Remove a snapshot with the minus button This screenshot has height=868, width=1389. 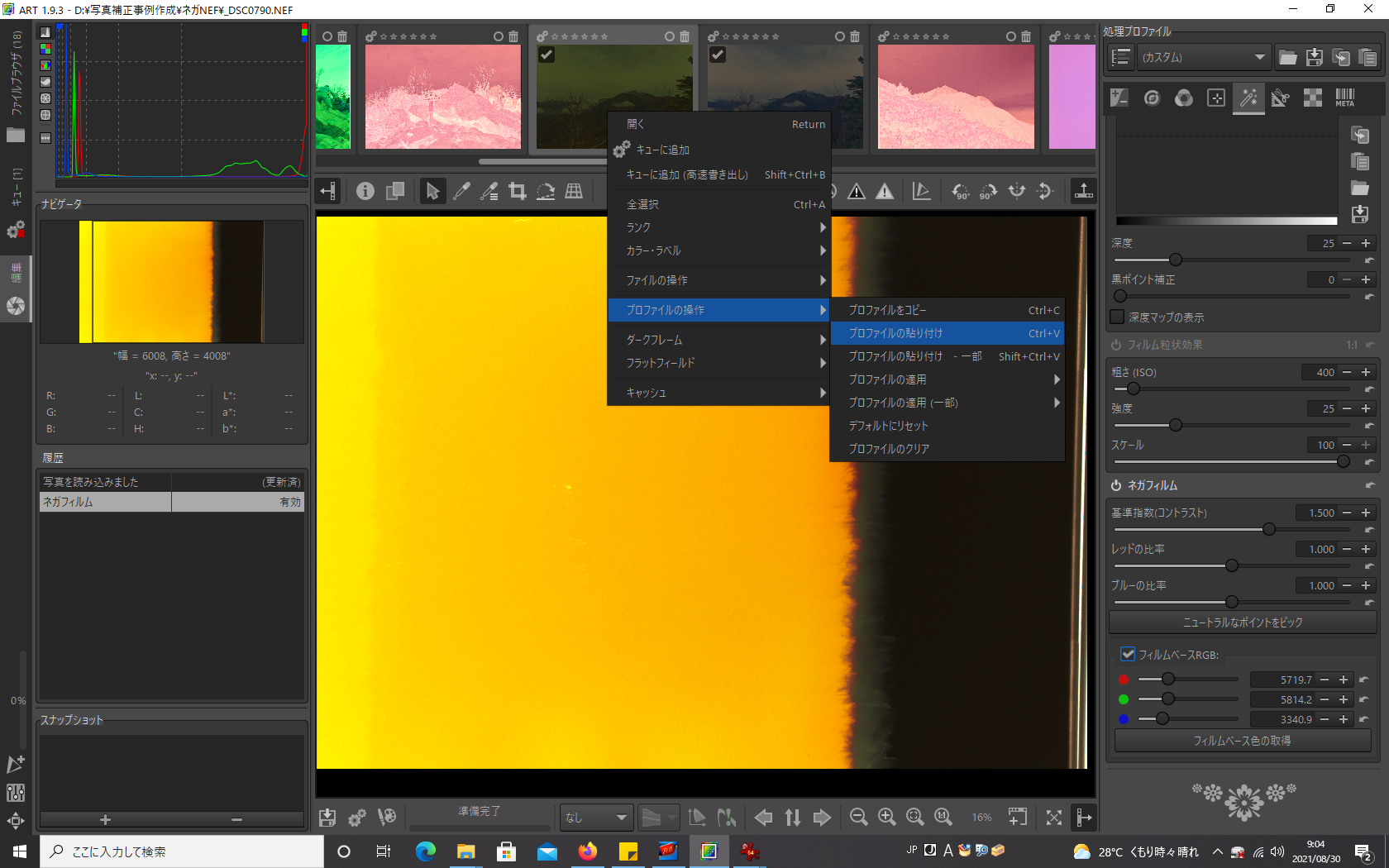coord(237,819)
